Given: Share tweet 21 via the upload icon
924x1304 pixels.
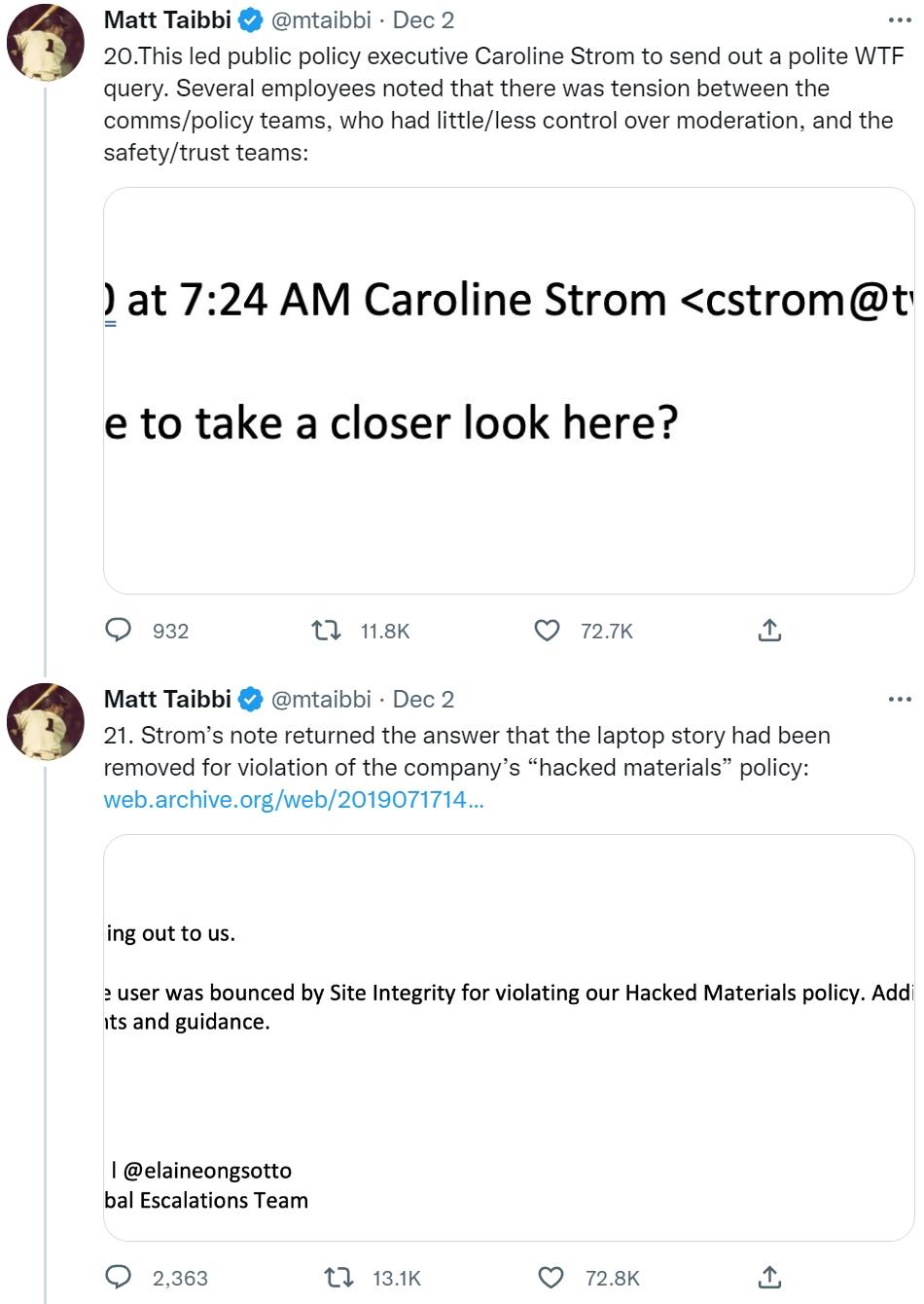Looking at the screenshot, I should coord(769,1279).
